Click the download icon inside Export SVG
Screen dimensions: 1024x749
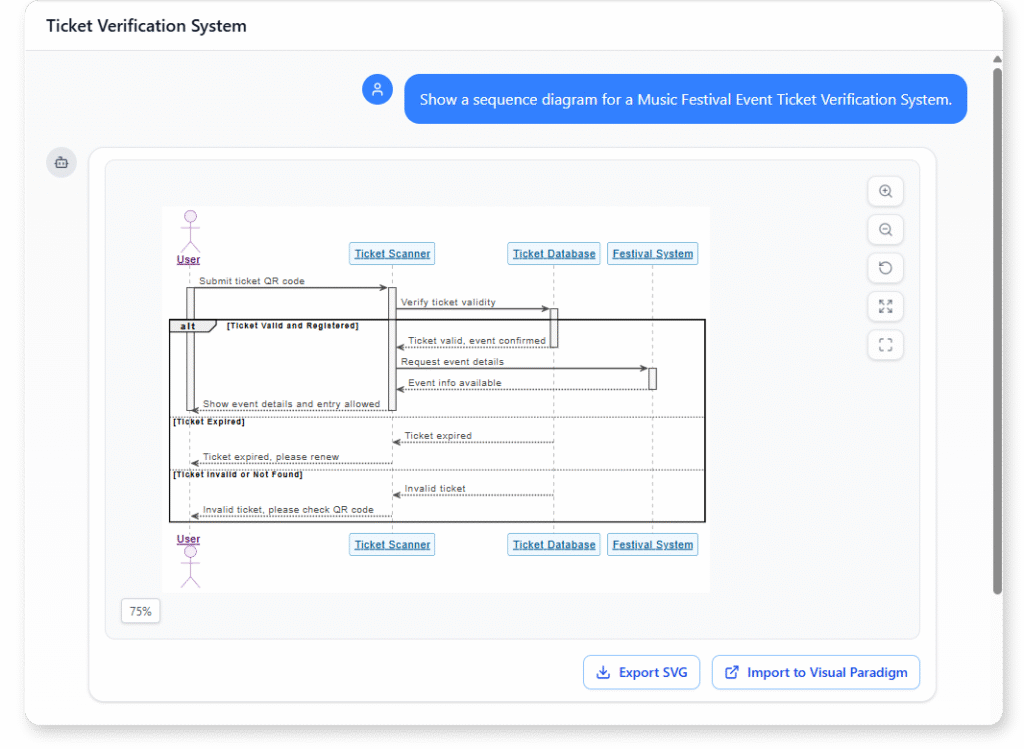604,672
